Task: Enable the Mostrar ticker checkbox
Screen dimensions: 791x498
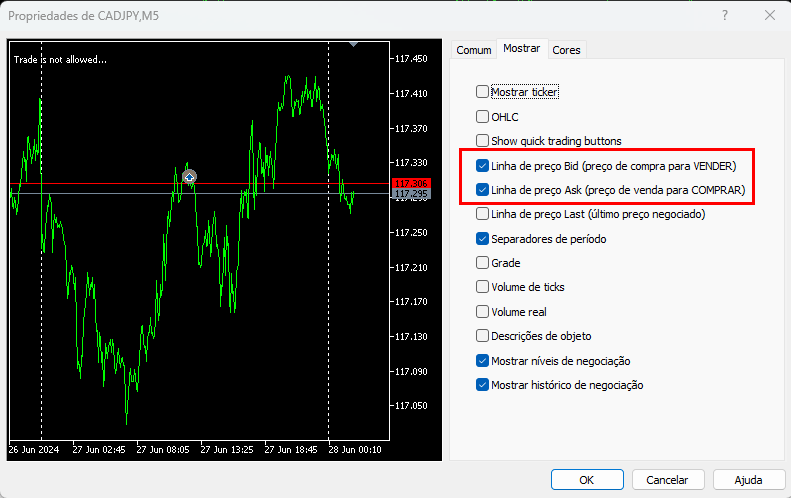Action: [482, 92]
